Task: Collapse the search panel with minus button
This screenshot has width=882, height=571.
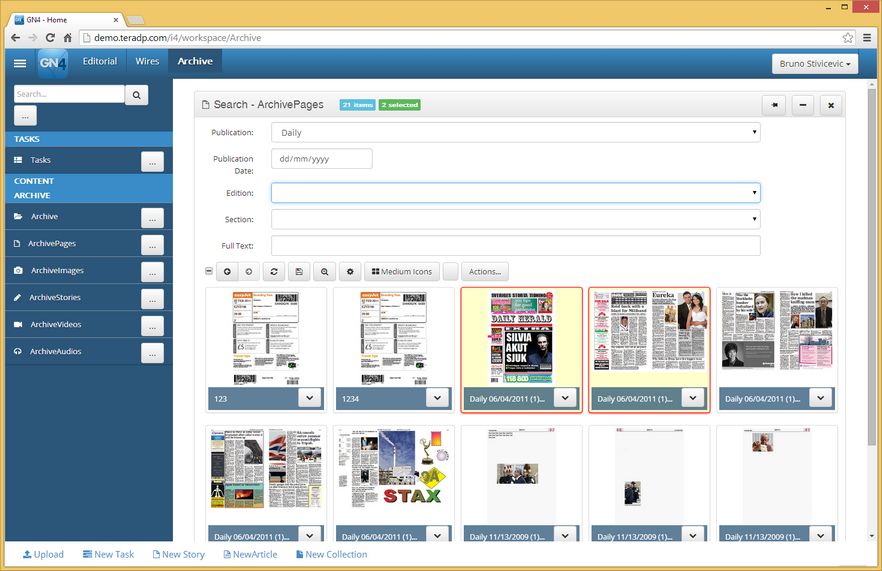Action: pos(803,105)
